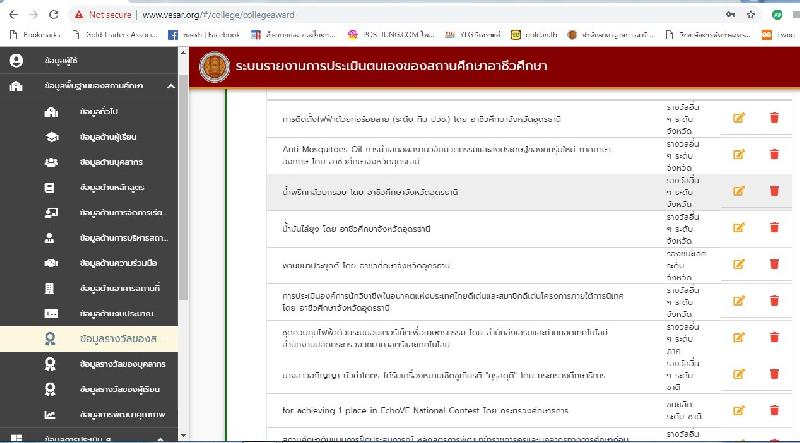
Task: Open the user info icon ข้อมูลผู้ใช้
Action: point(16,61)
